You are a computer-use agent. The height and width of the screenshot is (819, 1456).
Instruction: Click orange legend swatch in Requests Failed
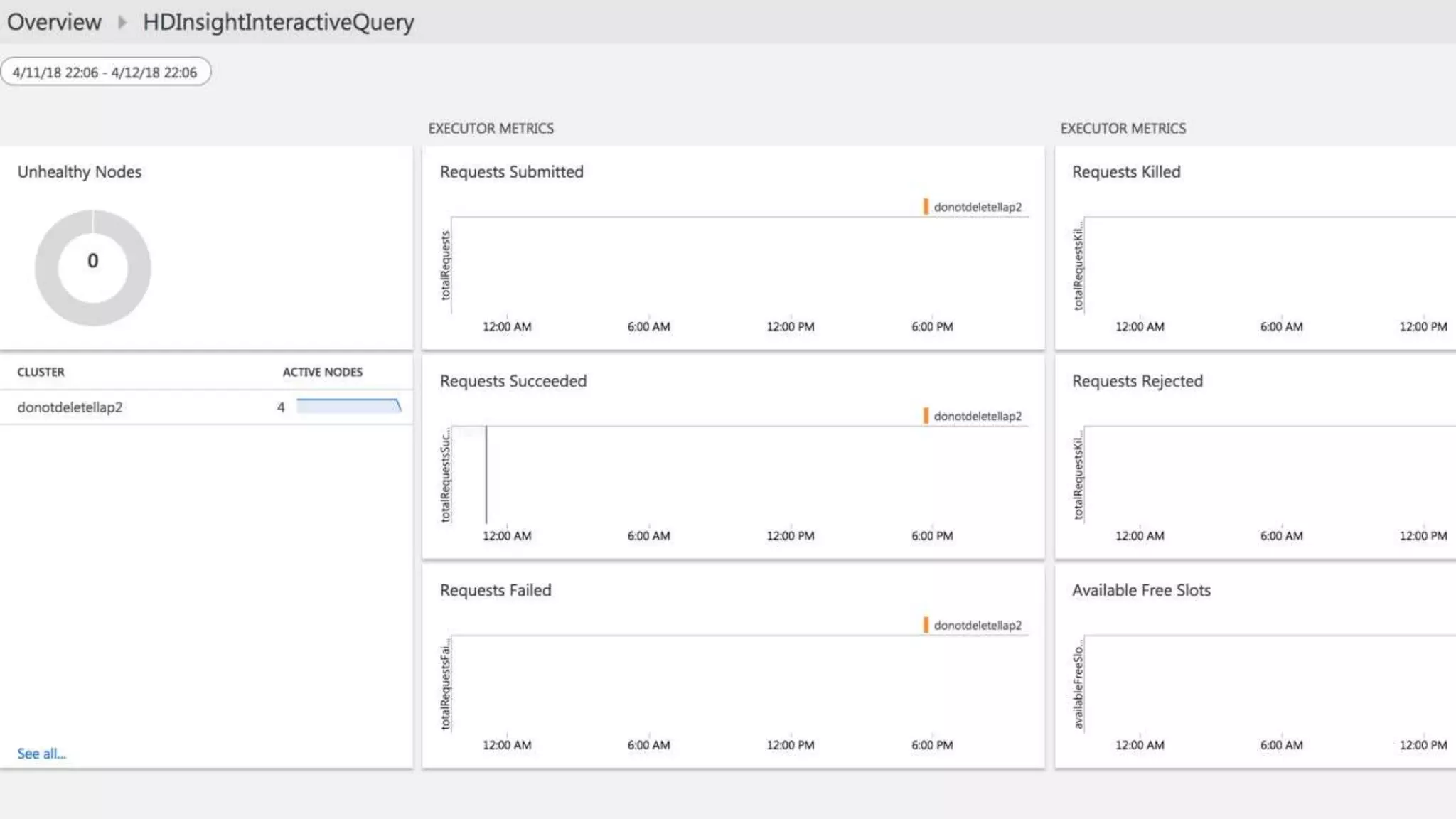[x=926, y=625]
